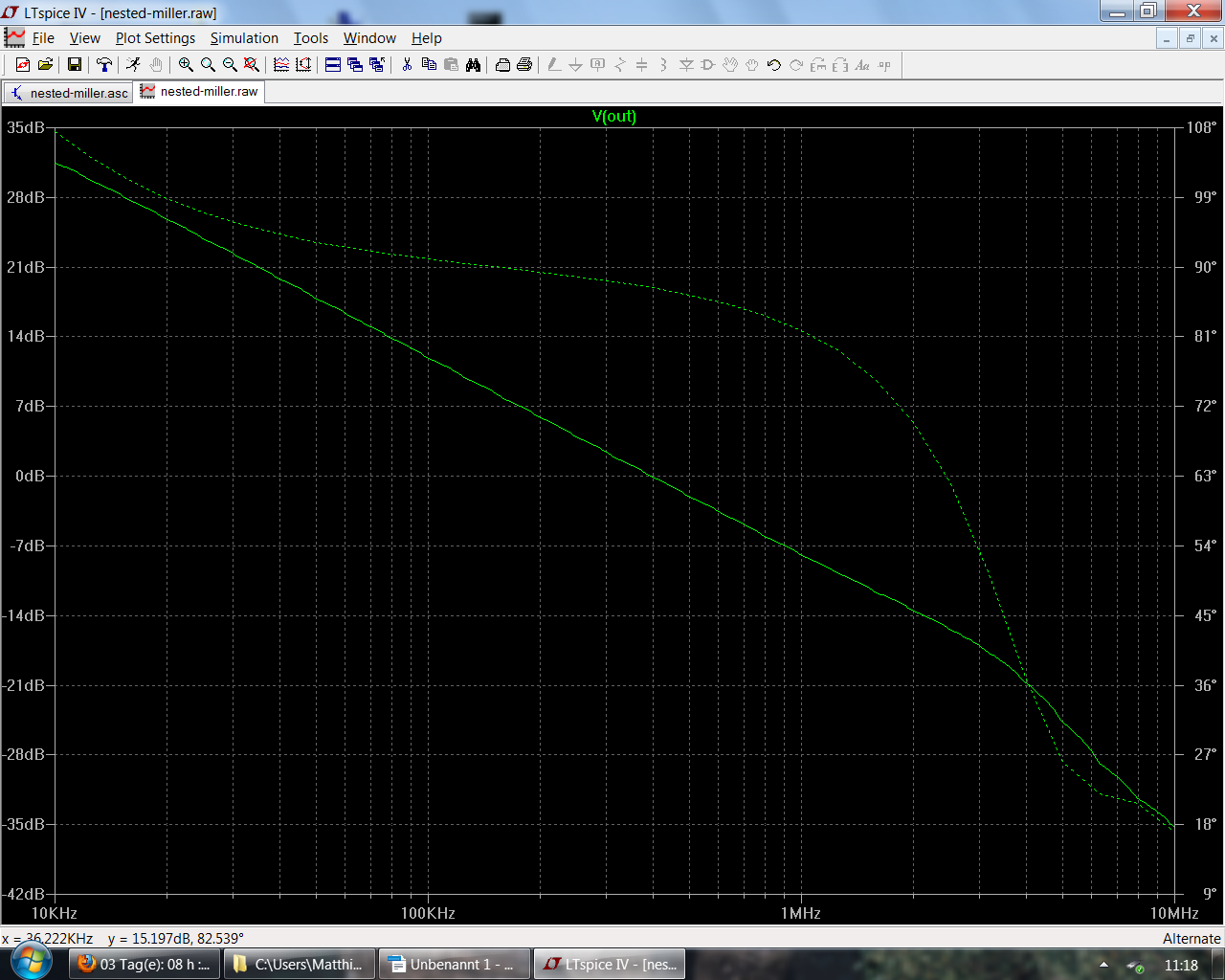Click the 1MHz frequency axis label
The image size is (1225, 980).
click(x=800, y=913)
